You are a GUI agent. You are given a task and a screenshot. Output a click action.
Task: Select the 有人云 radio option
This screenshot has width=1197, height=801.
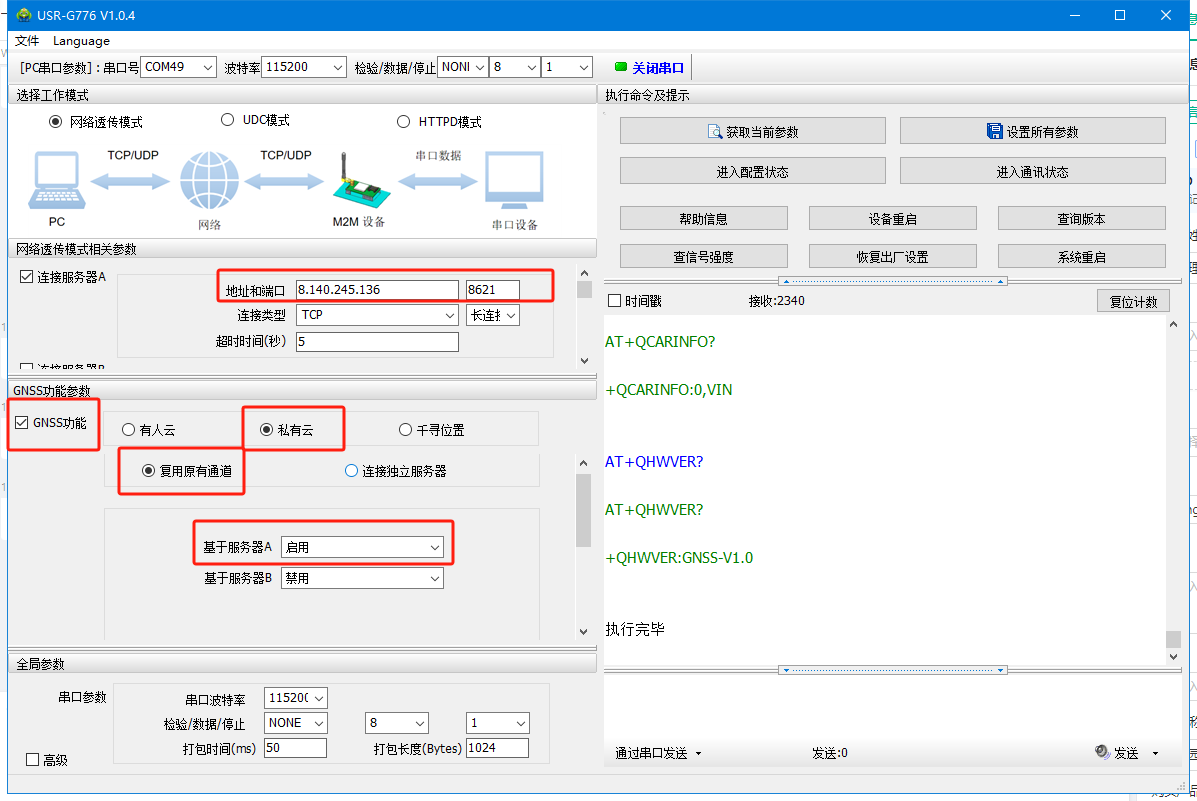point(128,430)
